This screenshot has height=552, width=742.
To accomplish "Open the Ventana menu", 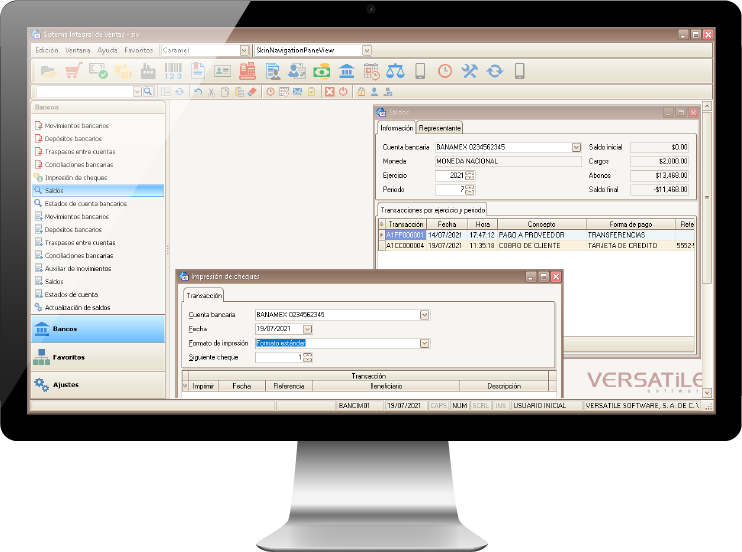I will coord(77,50).
